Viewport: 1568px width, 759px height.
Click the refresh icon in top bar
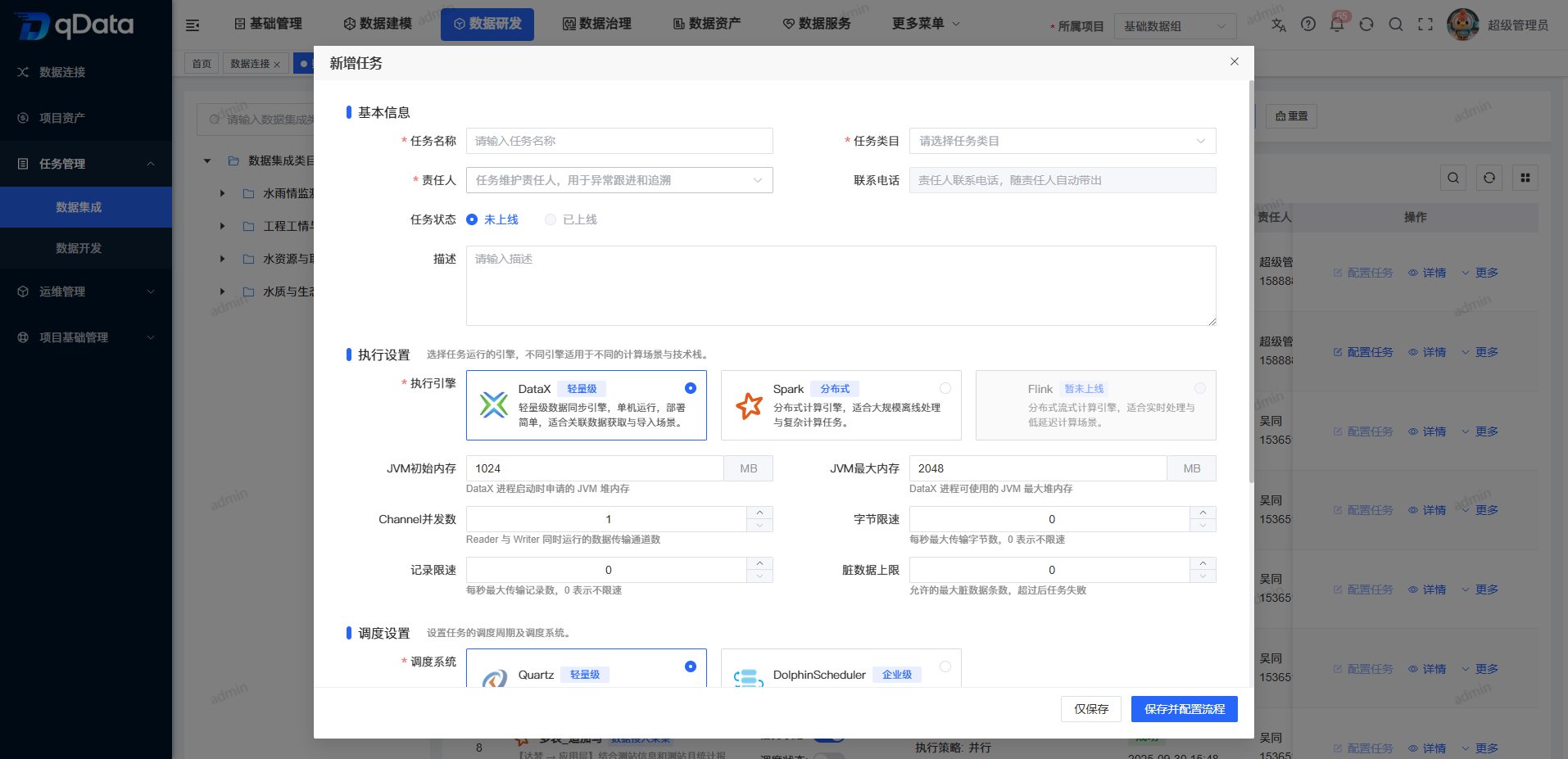coord(1366,25)
